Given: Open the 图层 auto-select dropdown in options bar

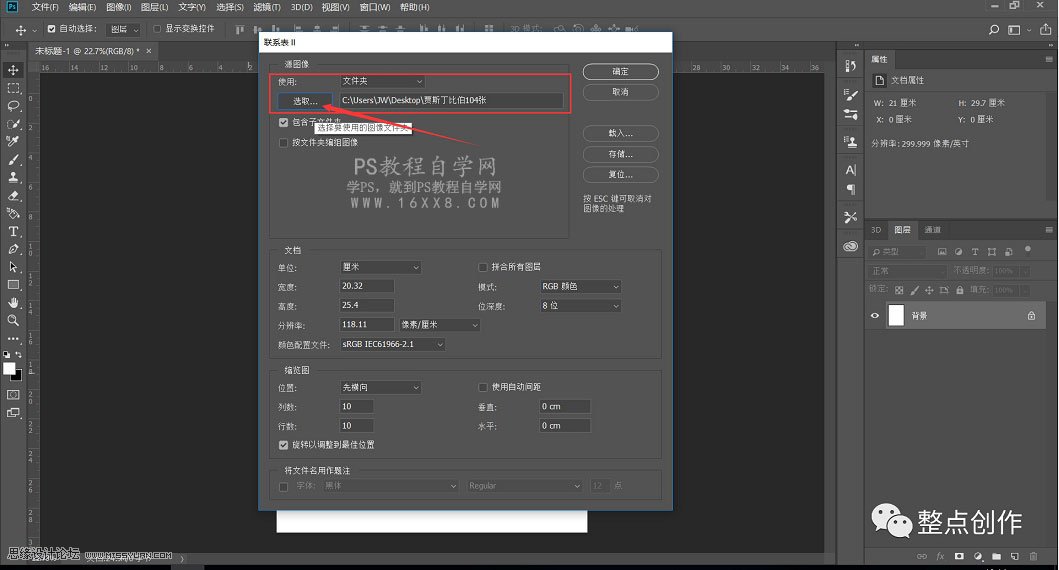Looking at the screenshot, I should point(124,30).
